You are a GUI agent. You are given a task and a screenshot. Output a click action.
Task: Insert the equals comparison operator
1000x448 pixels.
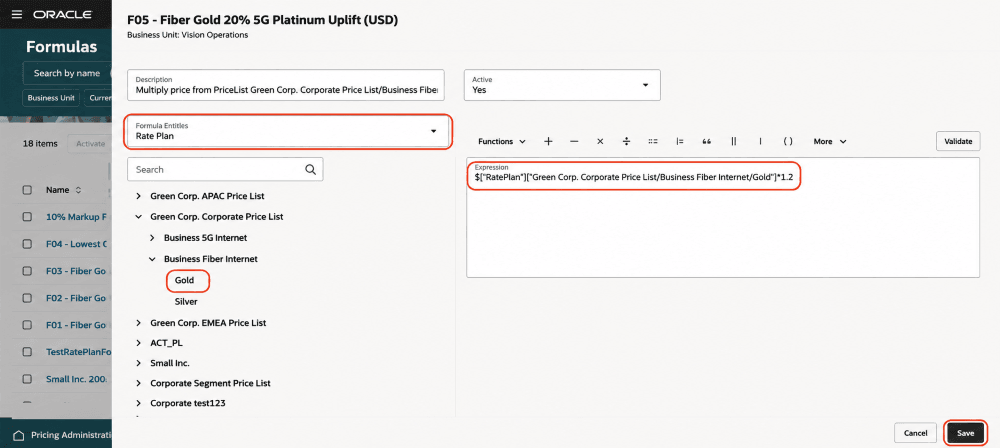point(653,142)
